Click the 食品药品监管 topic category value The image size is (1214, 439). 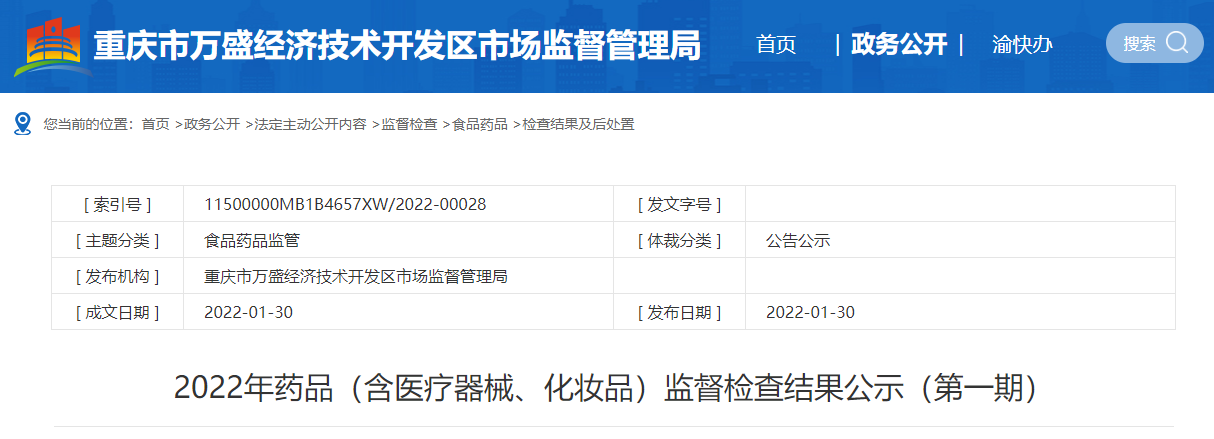pos(252,240)
